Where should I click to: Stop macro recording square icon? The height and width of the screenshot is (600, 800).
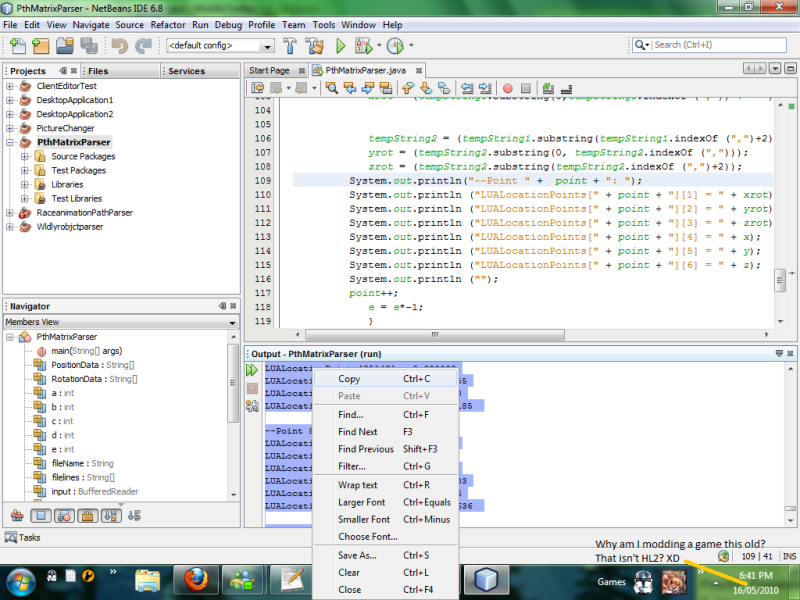coord(526,88)
